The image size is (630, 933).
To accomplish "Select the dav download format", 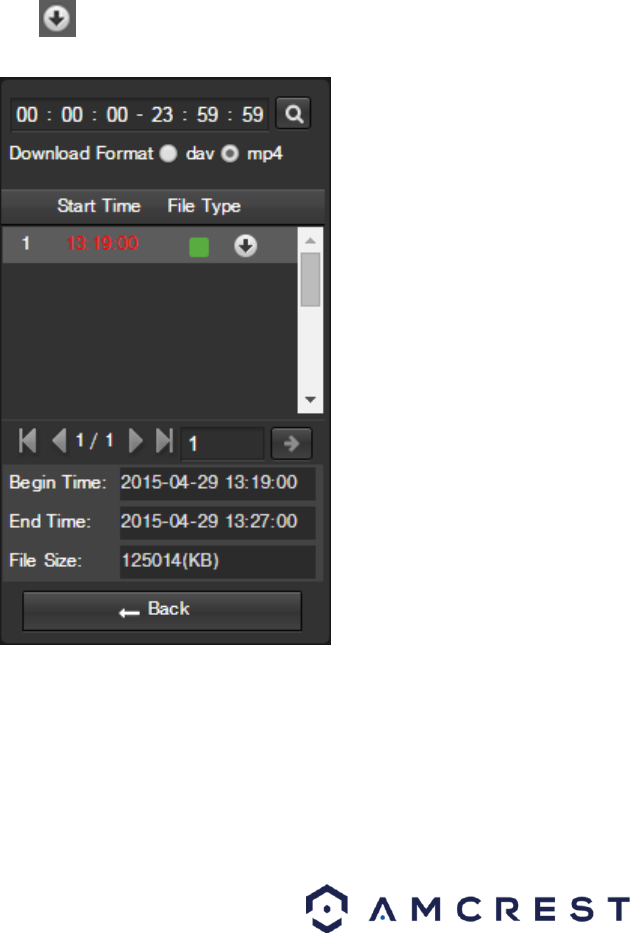I will pyautogui.click(x=168, y=154).
